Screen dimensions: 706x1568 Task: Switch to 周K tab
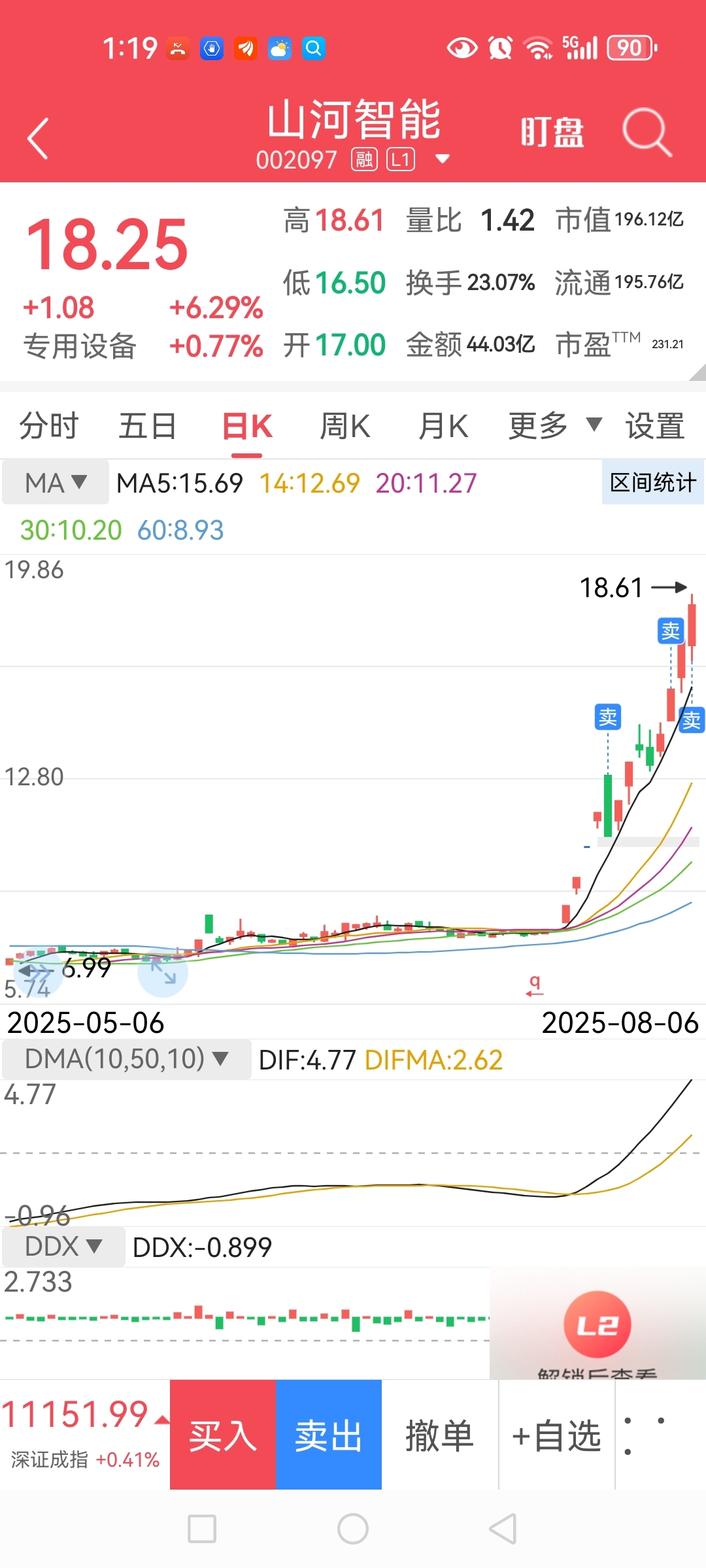click(345, 426)
